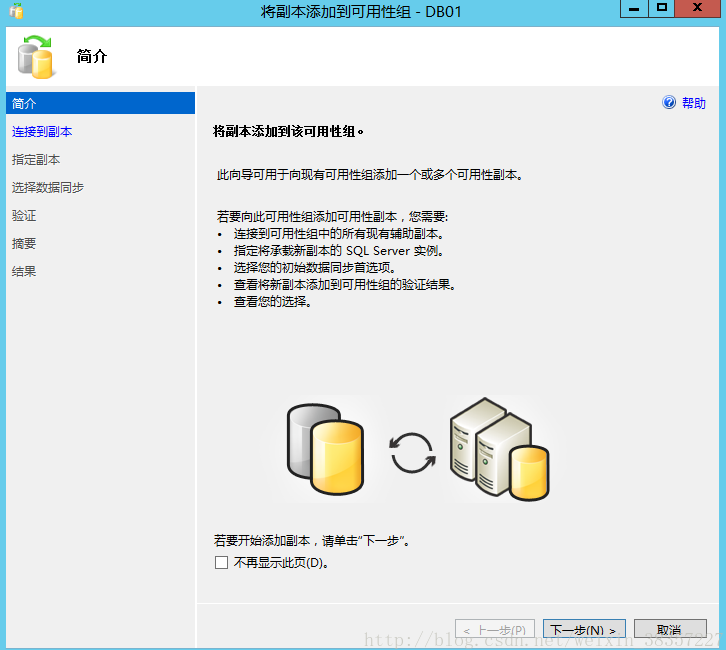The image size is (726, 650).
Task: Close the wizard window
Action: point(697,9)
